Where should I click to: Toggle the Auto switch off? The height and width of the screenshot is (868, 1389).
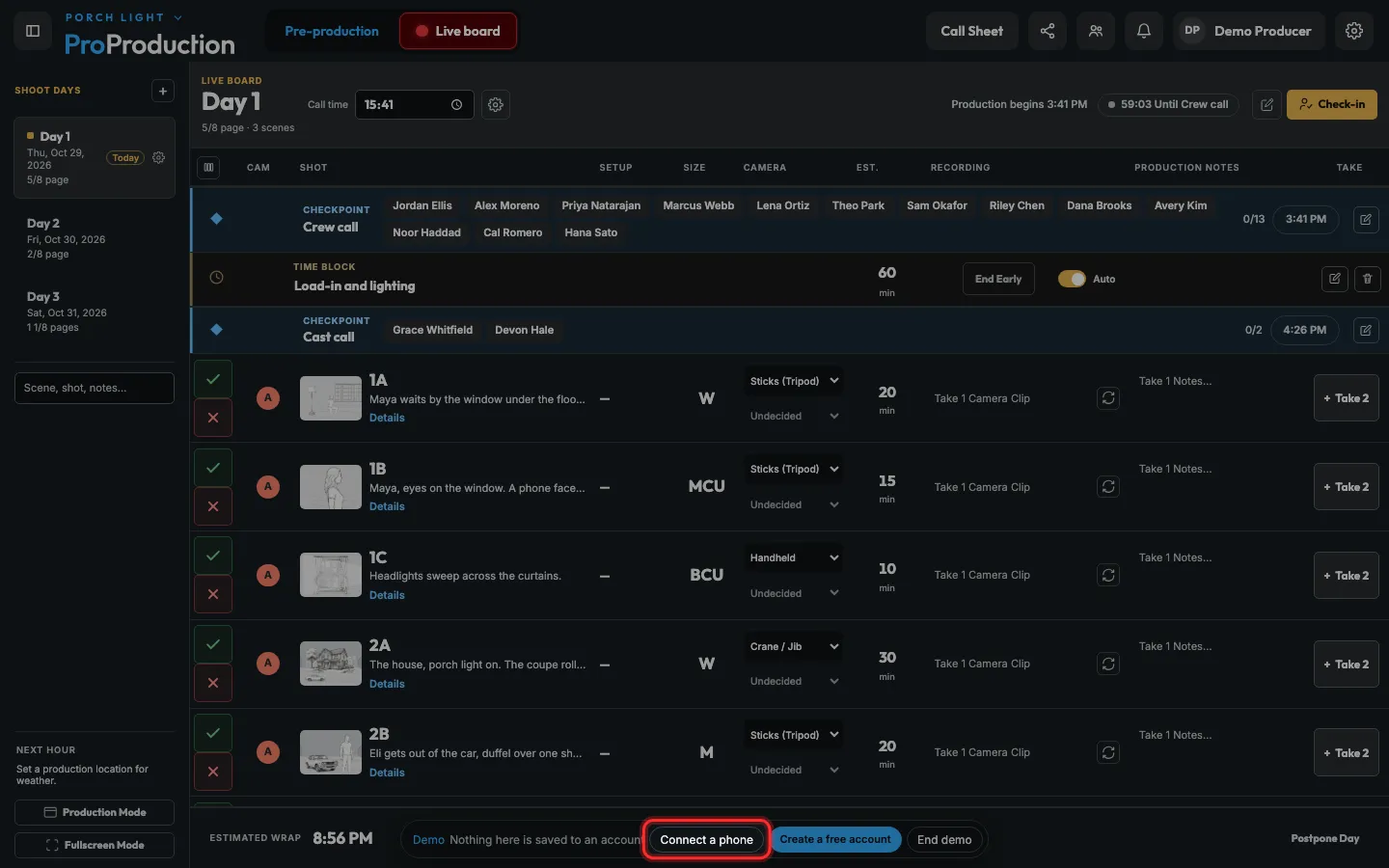[1072, 279]
